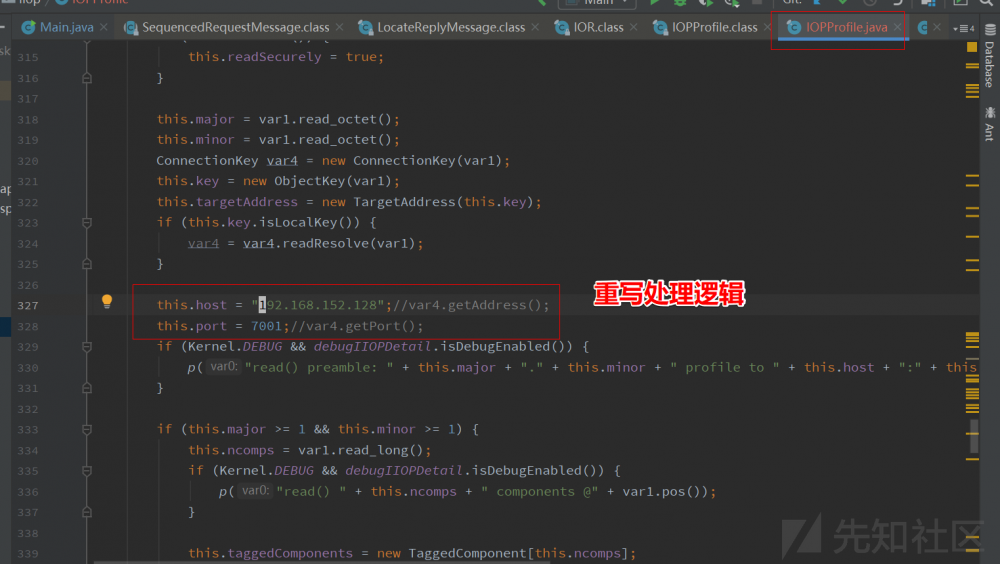
Task: Collapse the code block ending at line 316
Action: (x=87, y=78)
